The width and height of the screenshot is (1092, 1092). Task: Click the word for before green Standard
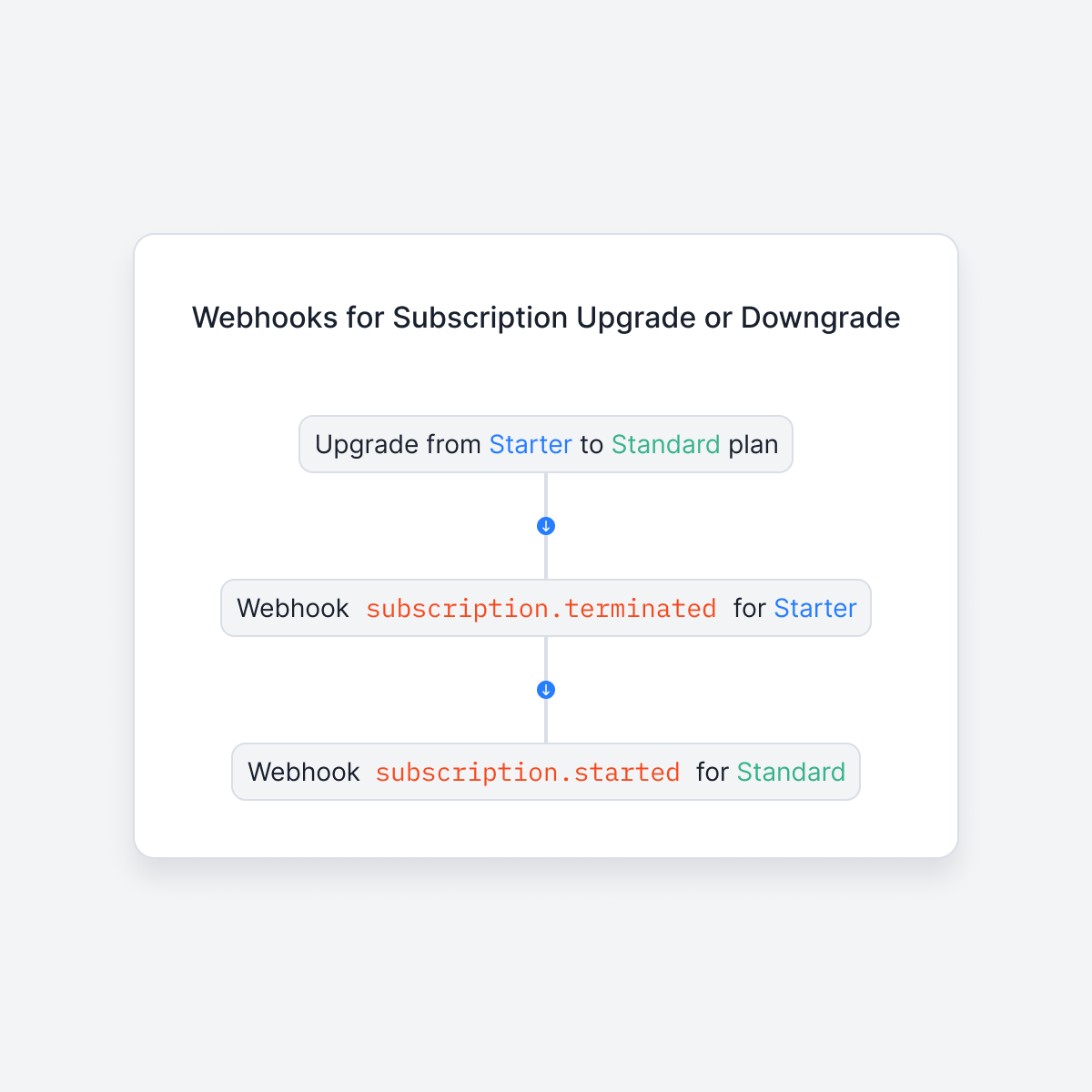pos(713,772)
